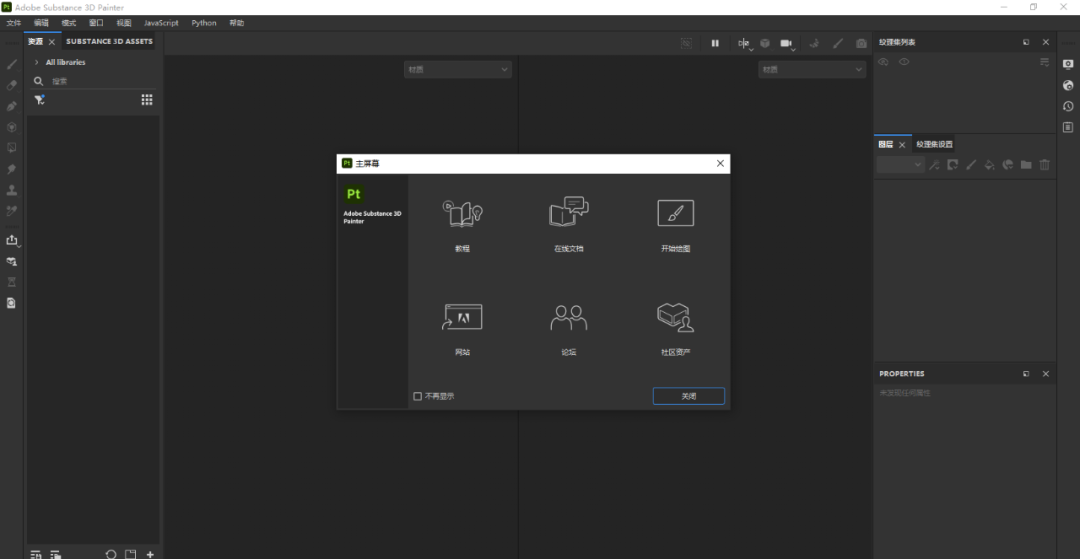Click the 关闭 button in dialog

point(688,396)
